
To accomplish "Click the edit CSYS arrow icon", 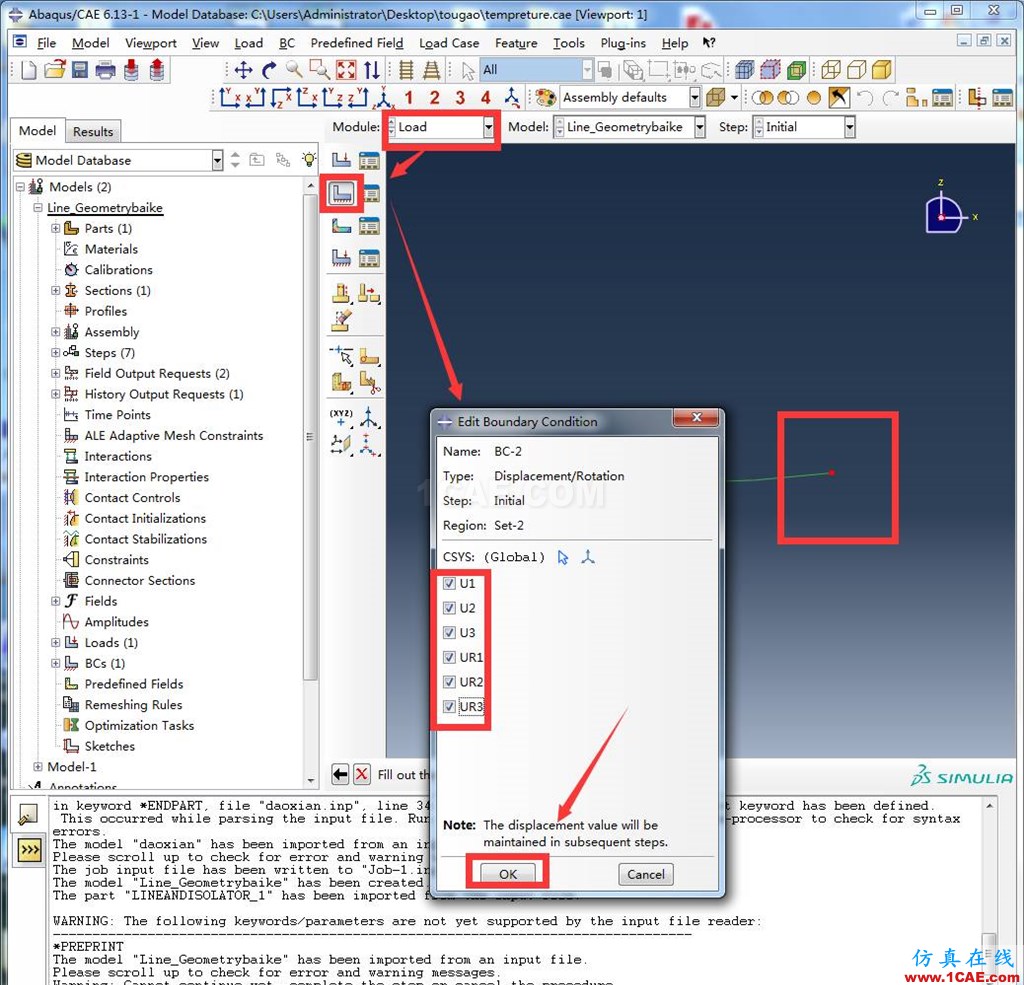I will tap(563, 557).
